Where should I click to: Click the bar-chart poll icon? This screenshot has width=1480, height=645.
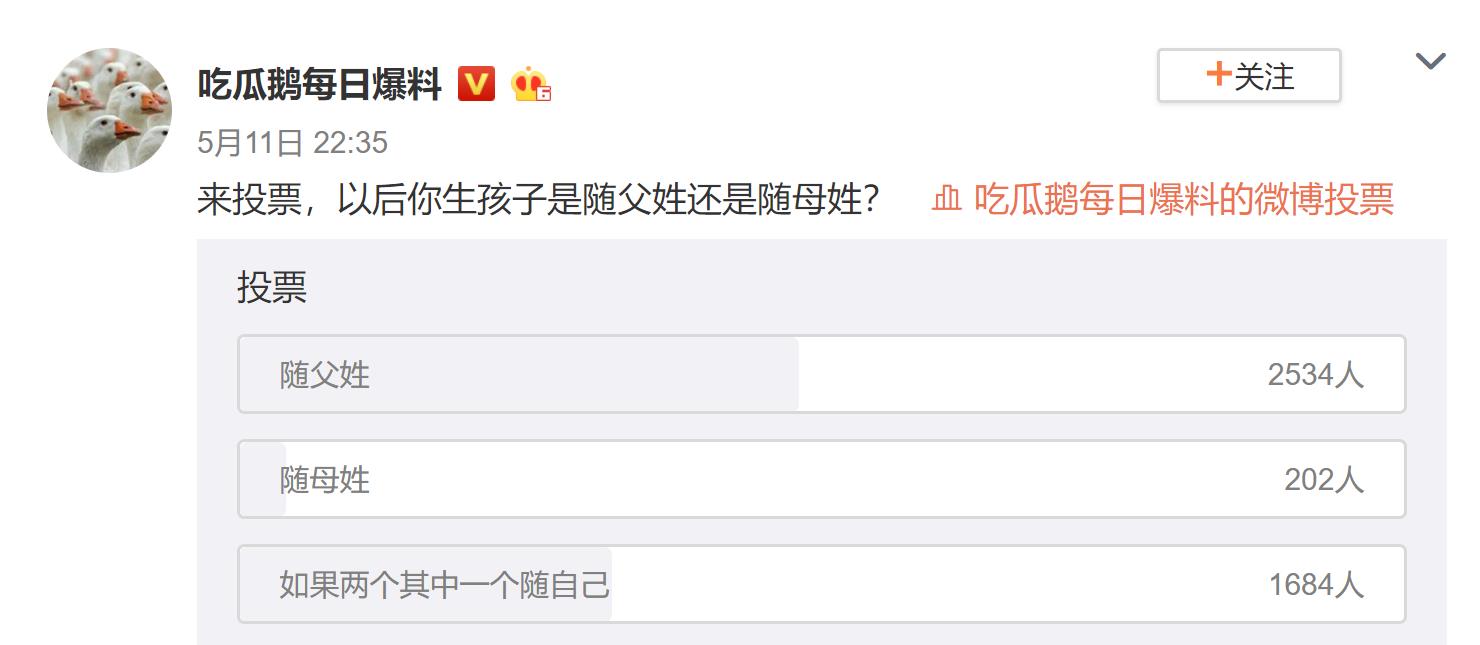tap(946, 199)
